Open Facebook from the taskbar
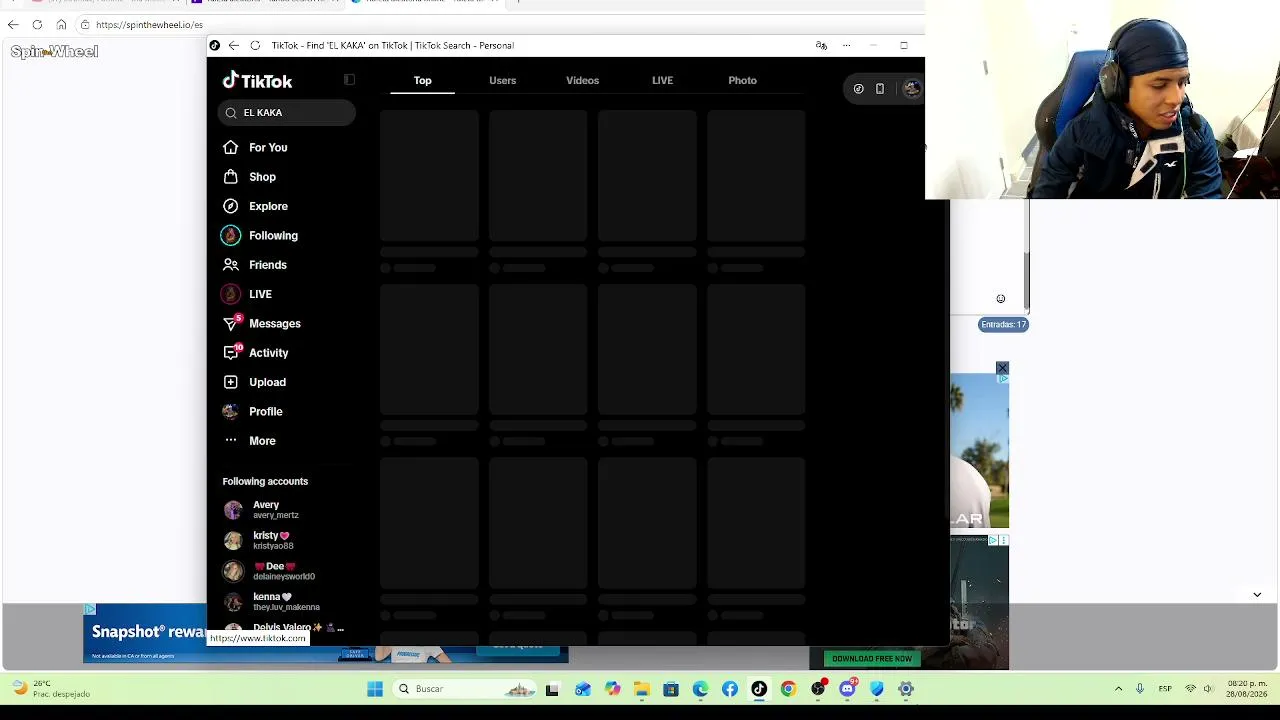1280x720 pixels. [x=730, y=689]
